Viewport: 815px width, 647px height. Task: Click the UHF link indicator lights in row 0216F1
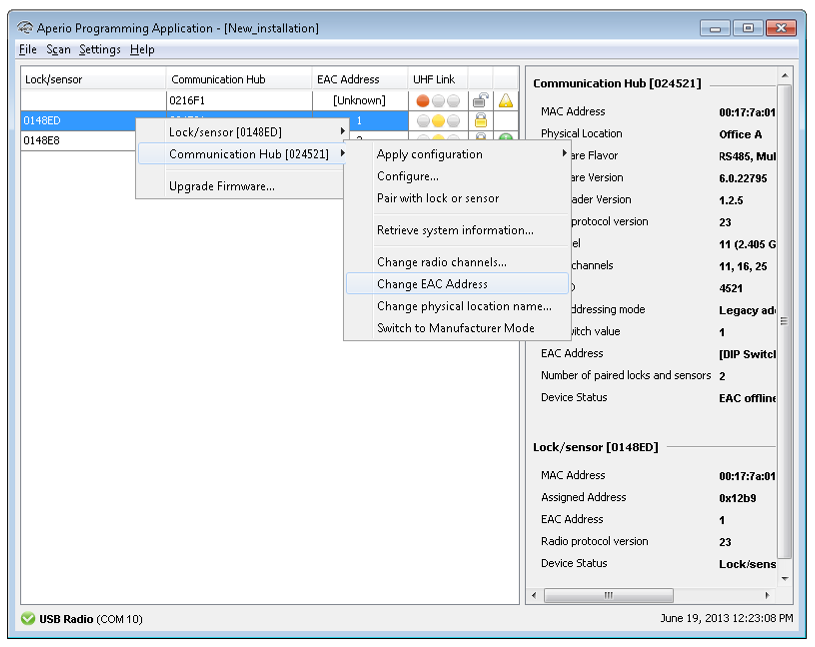click(x=438, y=100)
